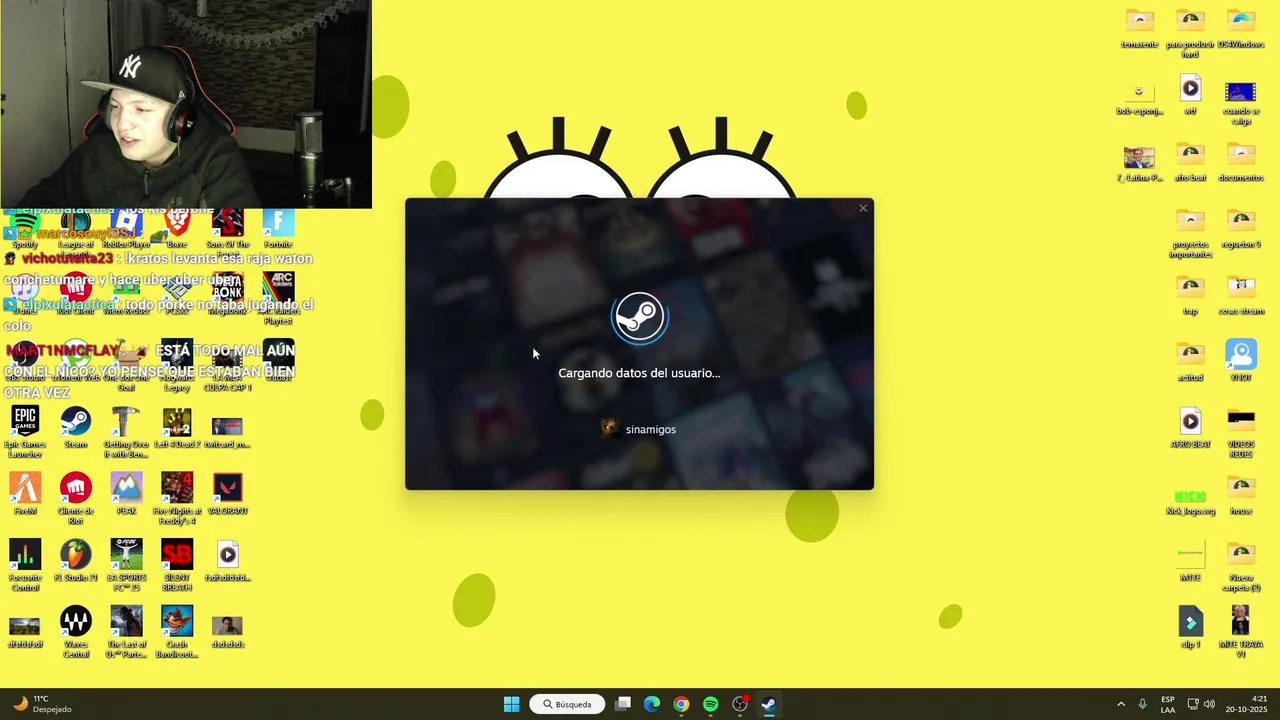The width and height of the screenshot is (1280, 720).
Task: Open the Steam desktop shortcut
Action: [x=75, y=428]
